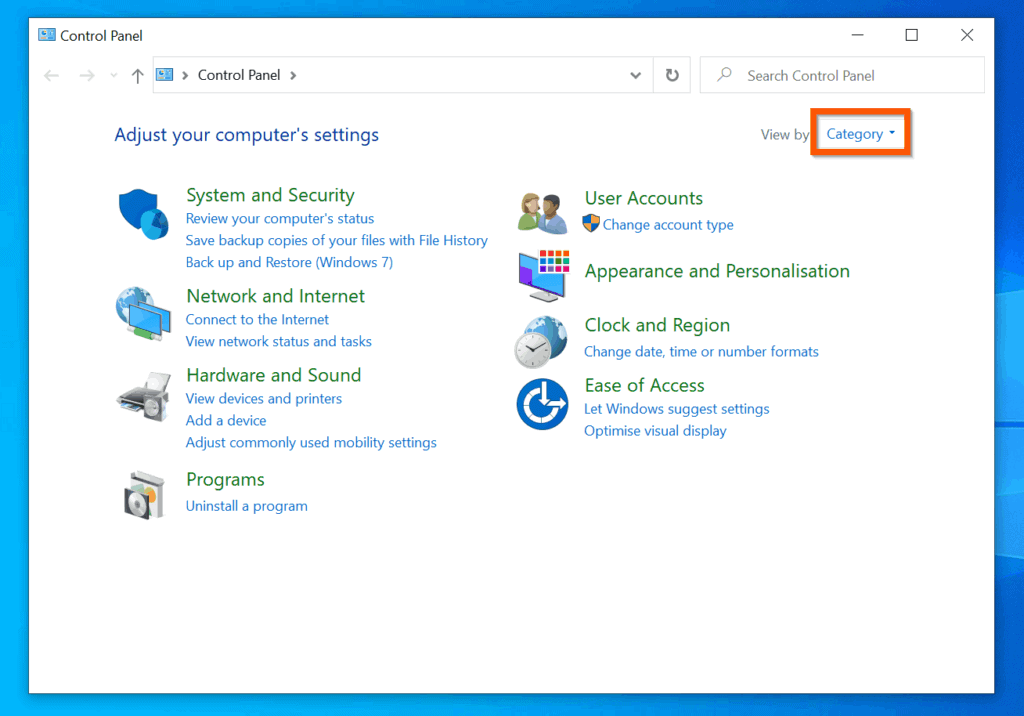Screen dimensions: 1024x716
Task: Open the User Accounts people icon
Action: click(542, 213)
